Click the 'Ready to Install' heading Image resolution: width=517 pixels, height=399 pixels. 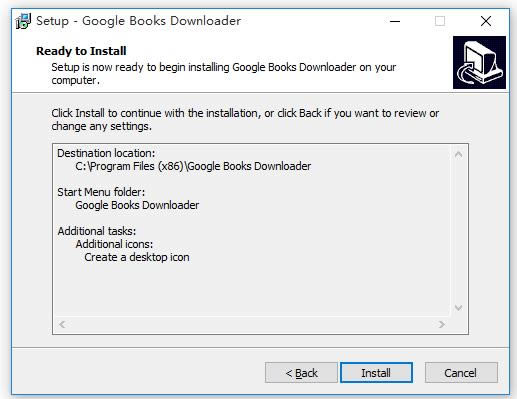point(81,51)
